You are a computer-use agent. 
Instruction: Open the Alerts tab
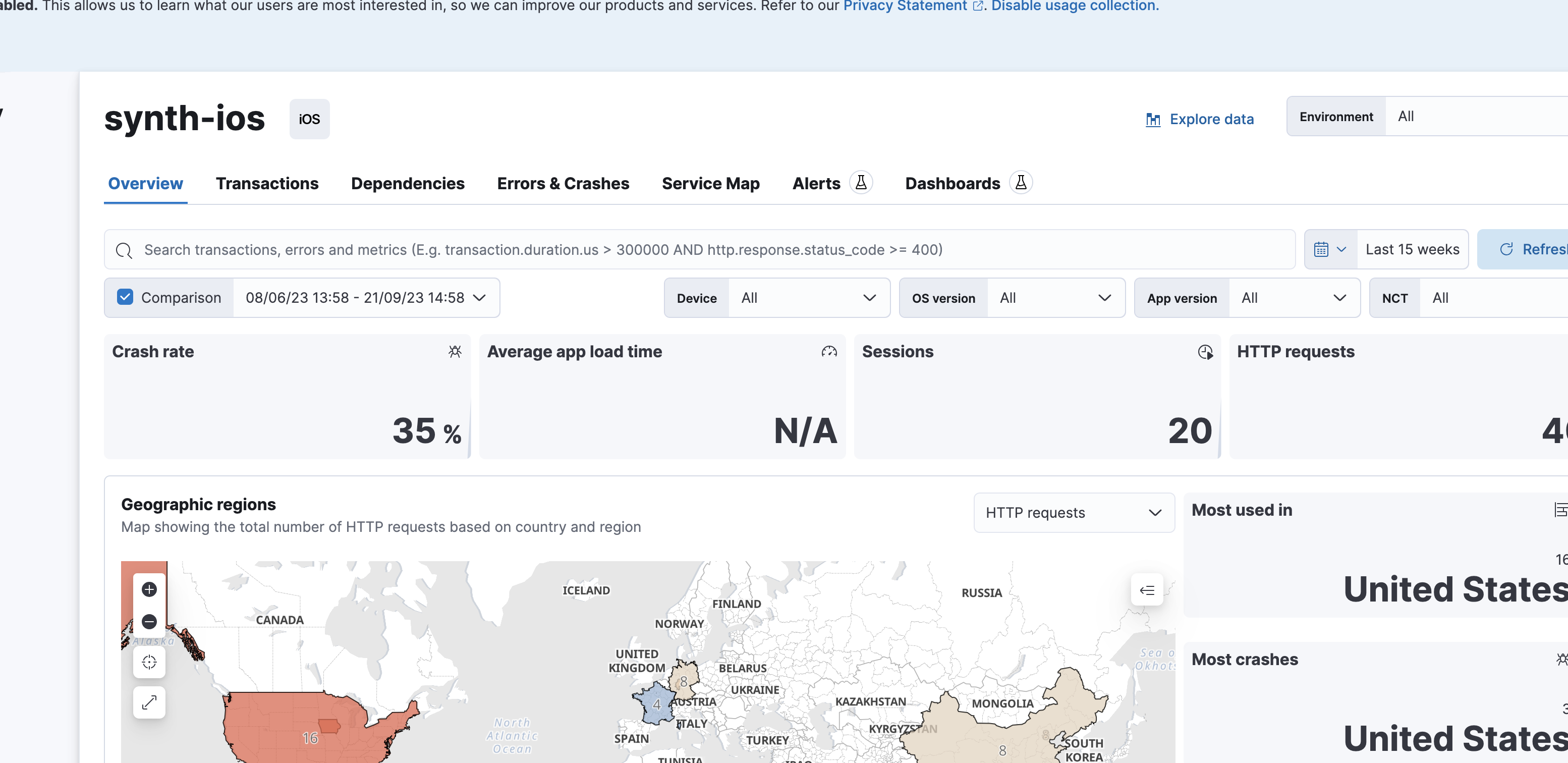click(816, 183)
